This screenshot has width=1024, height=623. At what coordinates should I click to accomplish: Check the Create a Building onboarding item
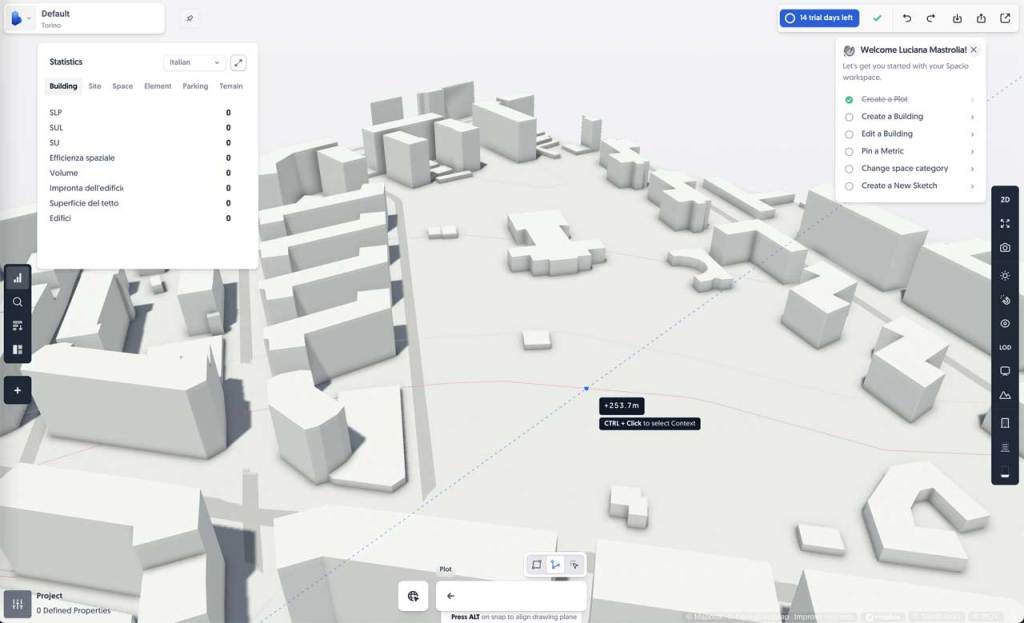point(849,116)
